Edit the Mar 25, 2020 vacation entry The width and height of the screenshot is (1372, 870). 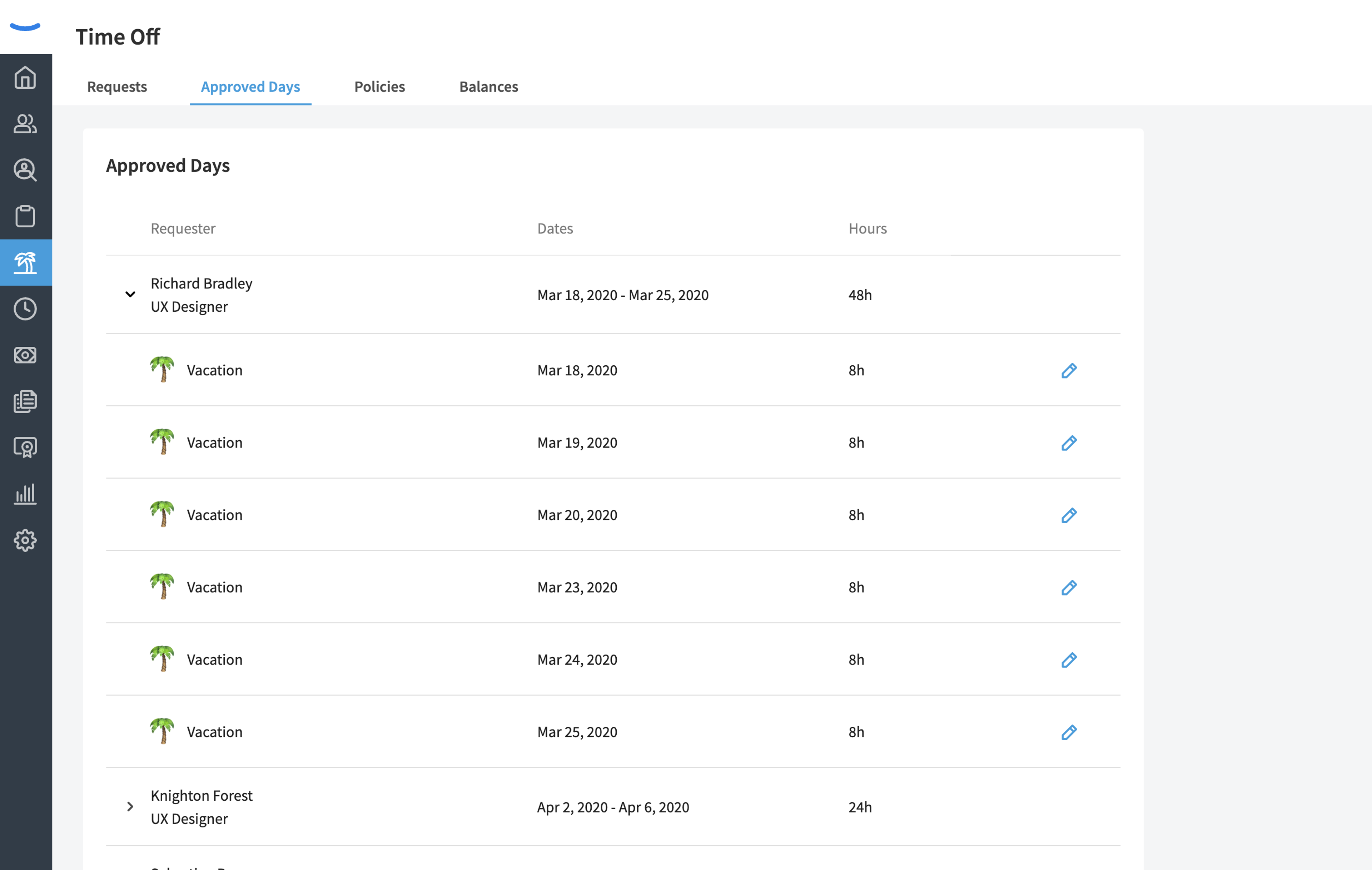pyautogui.click(x=1069, y=732)
